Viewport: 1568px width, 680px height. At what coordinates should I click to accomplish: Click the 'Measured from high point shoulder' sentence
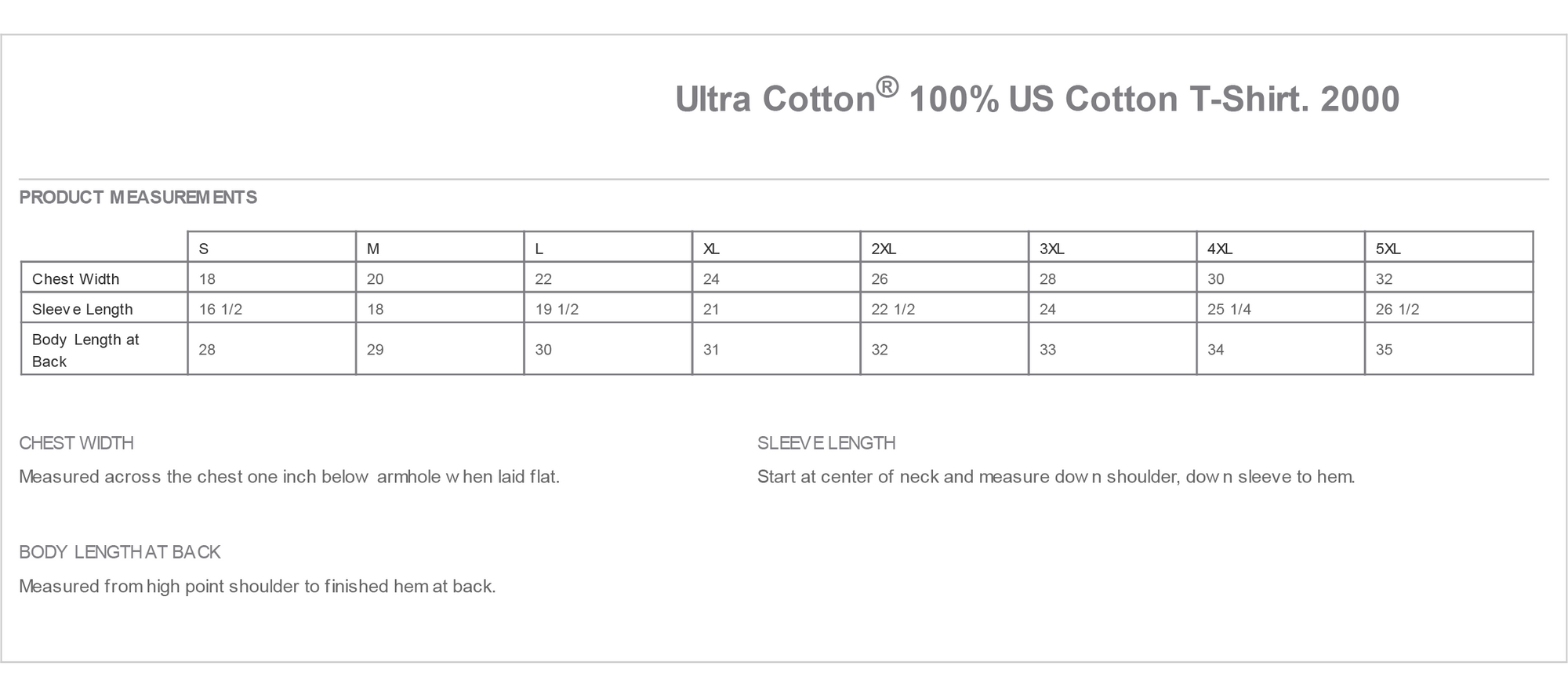point(257,587)
